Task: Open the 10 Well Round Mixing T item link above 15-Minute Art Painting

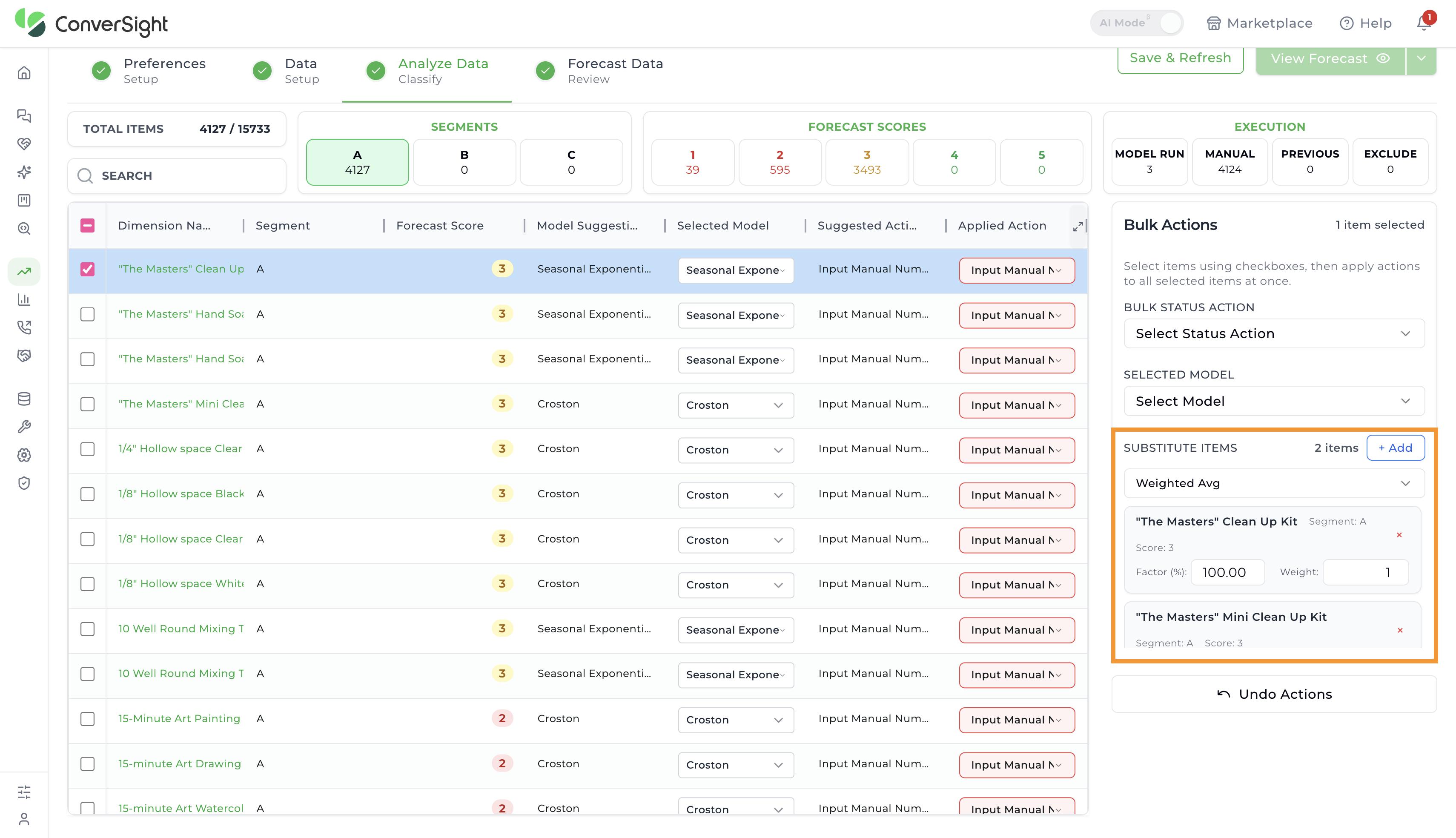Action: click(181, 673)
